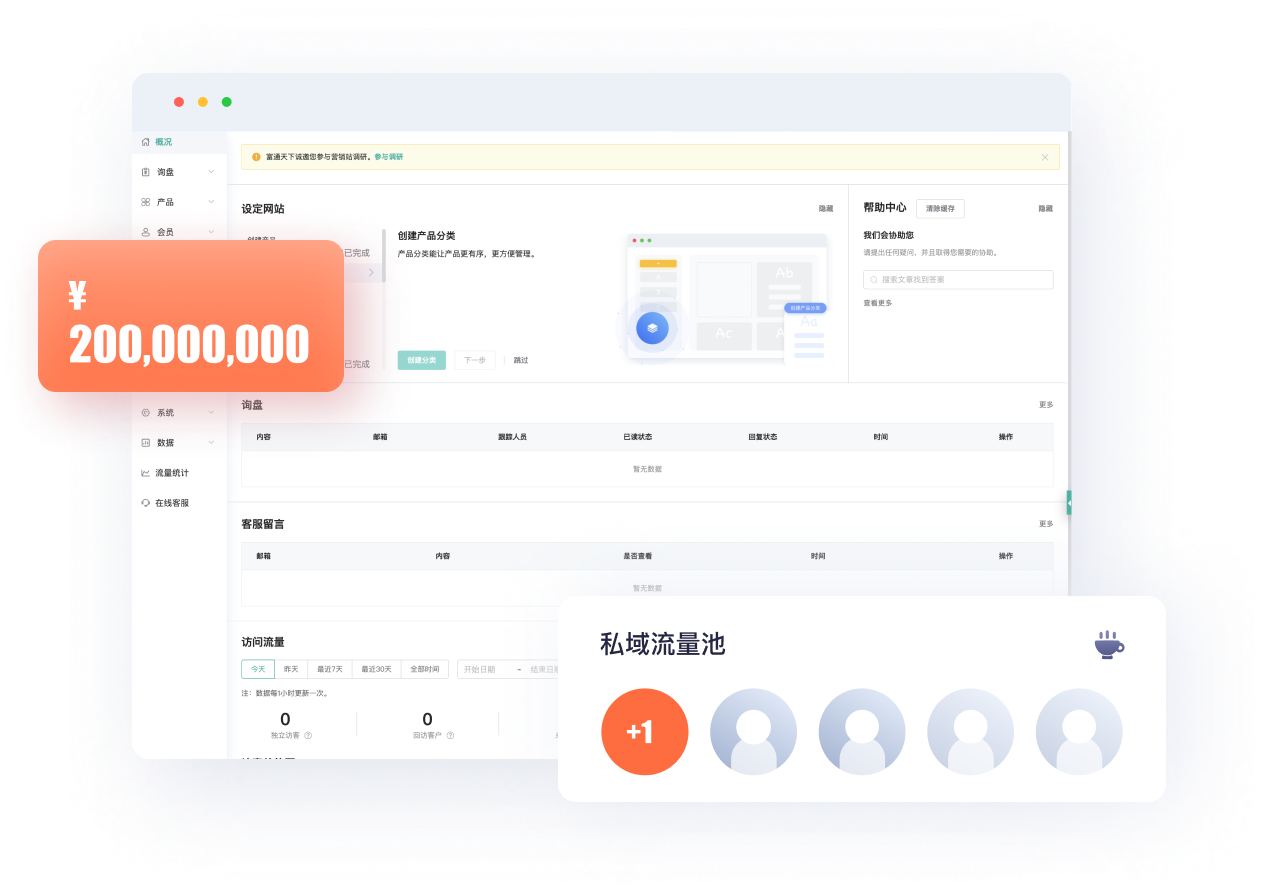The image size is (1274, 893).
Task: Expand the 询盘 sidebar menu chevron
Action: click(x=211, y=172)
